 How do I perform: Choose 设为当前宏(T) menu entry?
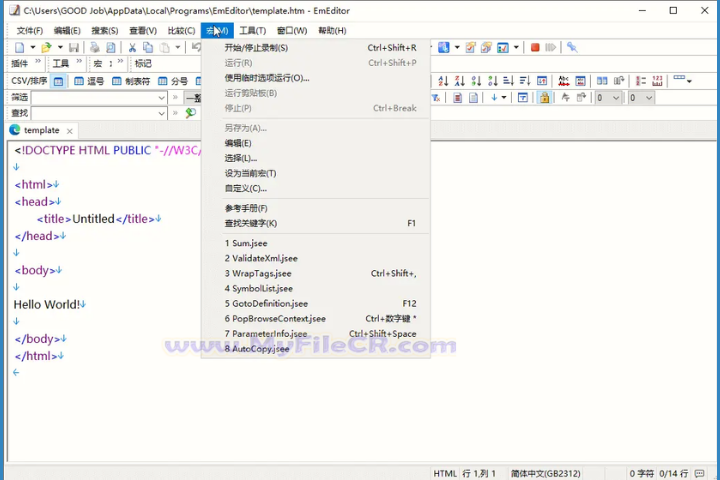pyautogui.click(x=316, y=174)
